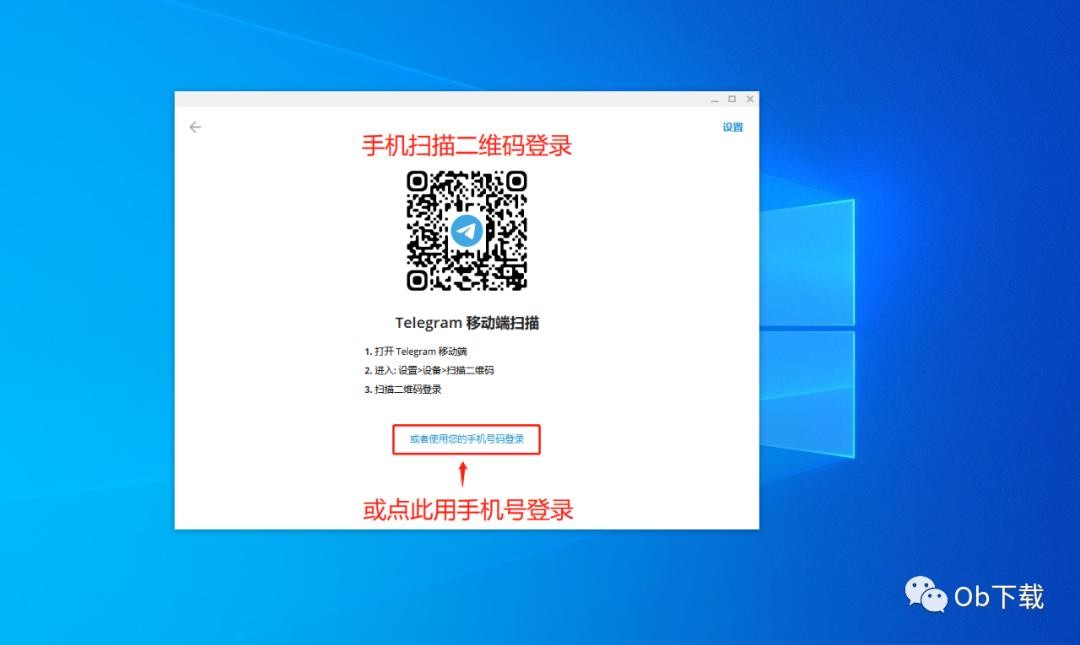Viewport: 1080px width, 645px height.
Task: Click step 3 扫描二维码登录
Action: point(403,389)
